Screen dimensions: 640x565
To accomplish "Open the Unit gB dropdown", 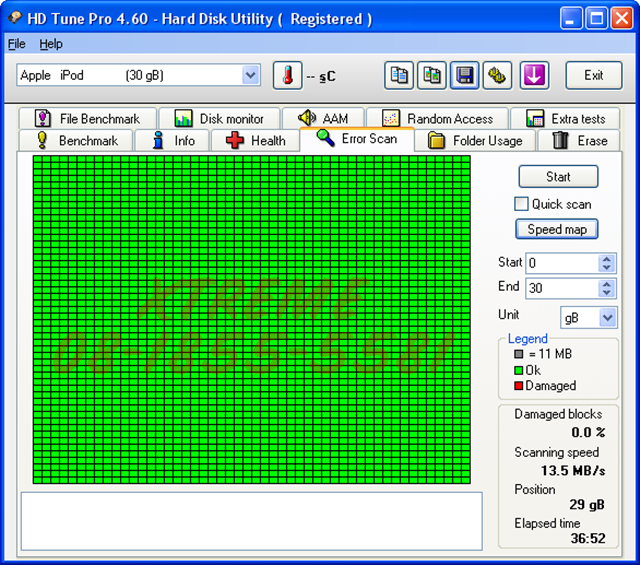I will (607, 317).
